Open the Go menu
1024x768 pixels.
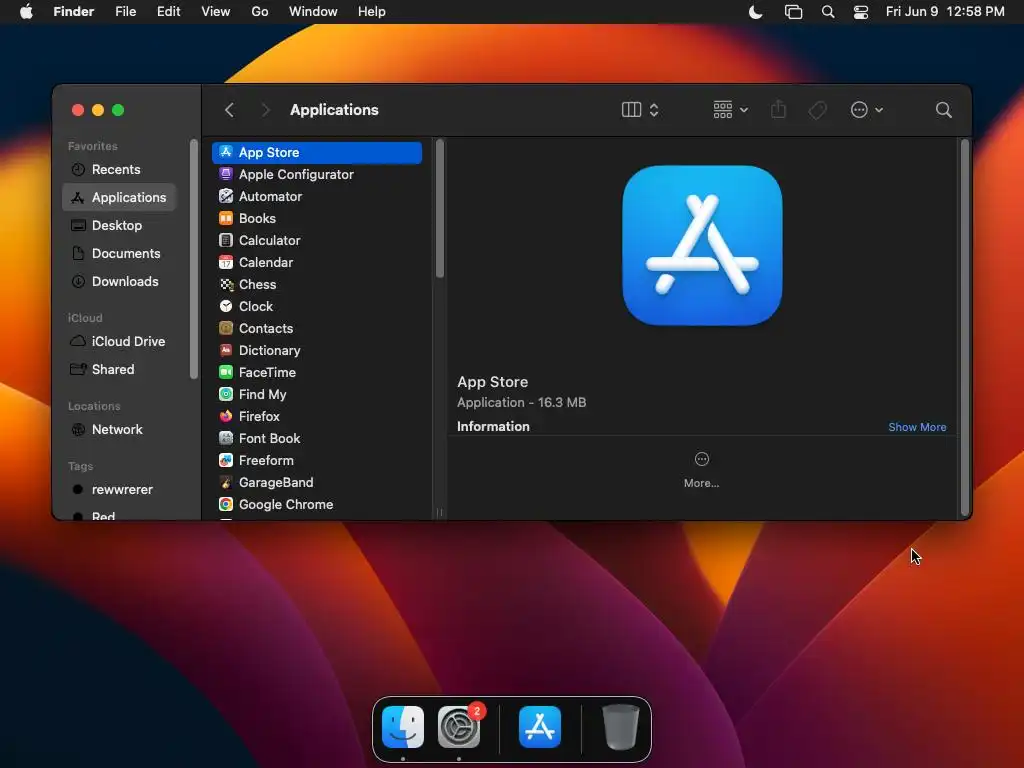click(260, 12)
